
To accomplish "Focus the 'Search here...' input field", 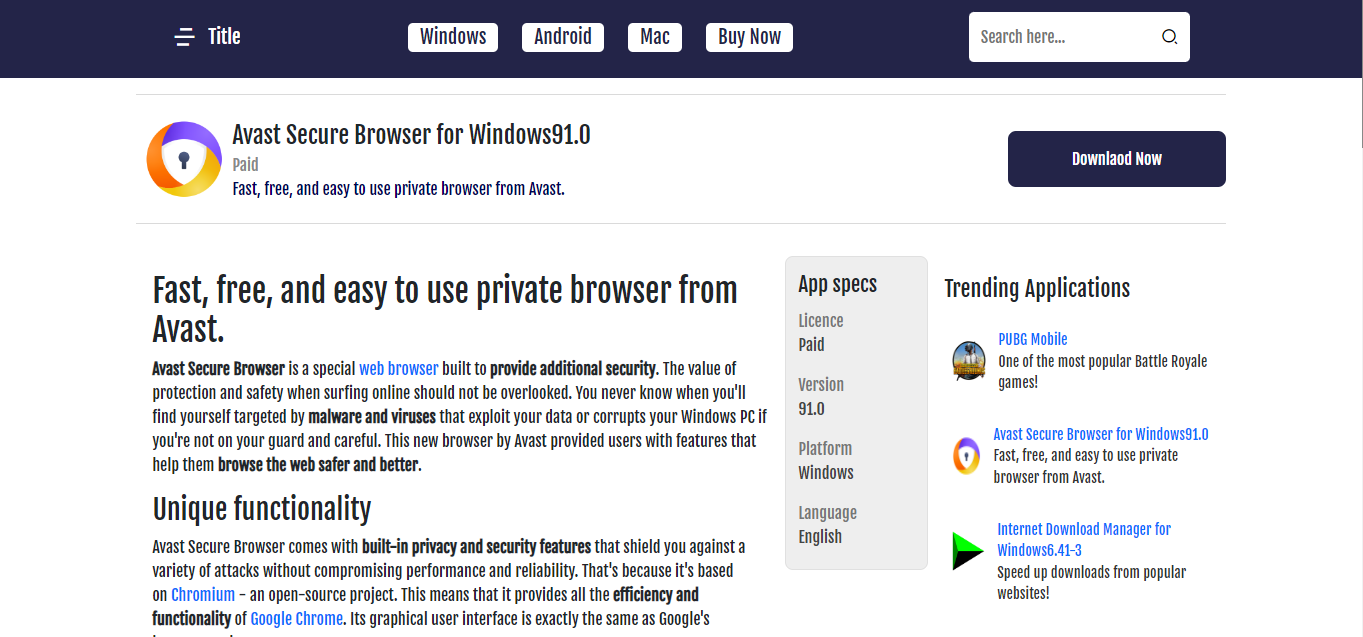I will pyautogui.click(x=1060, y=37).
